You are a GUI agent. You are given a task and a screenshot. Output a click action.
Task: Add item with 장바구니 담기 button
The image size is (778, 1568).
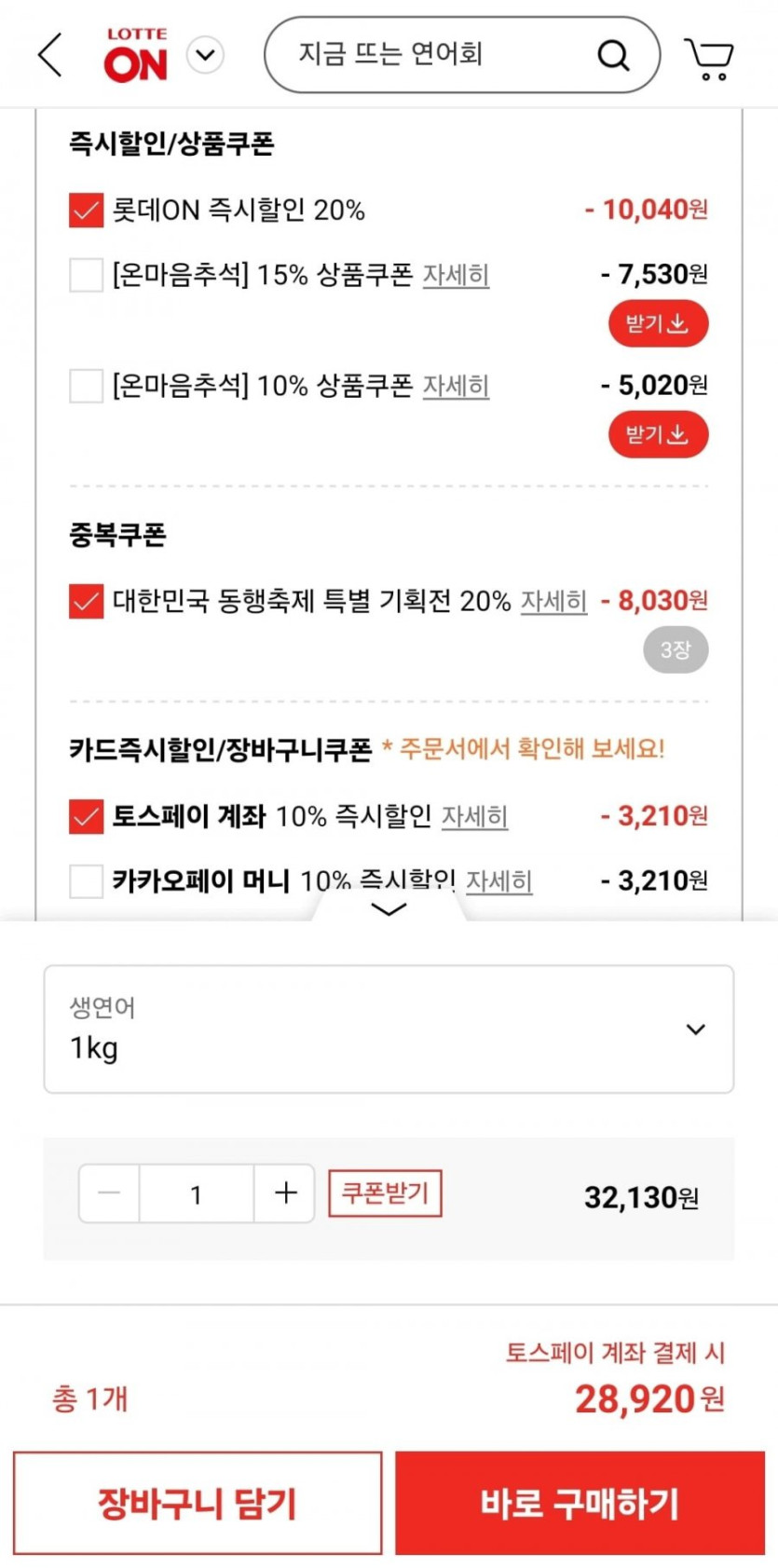pyautogui.click(x=198, y=1503)
